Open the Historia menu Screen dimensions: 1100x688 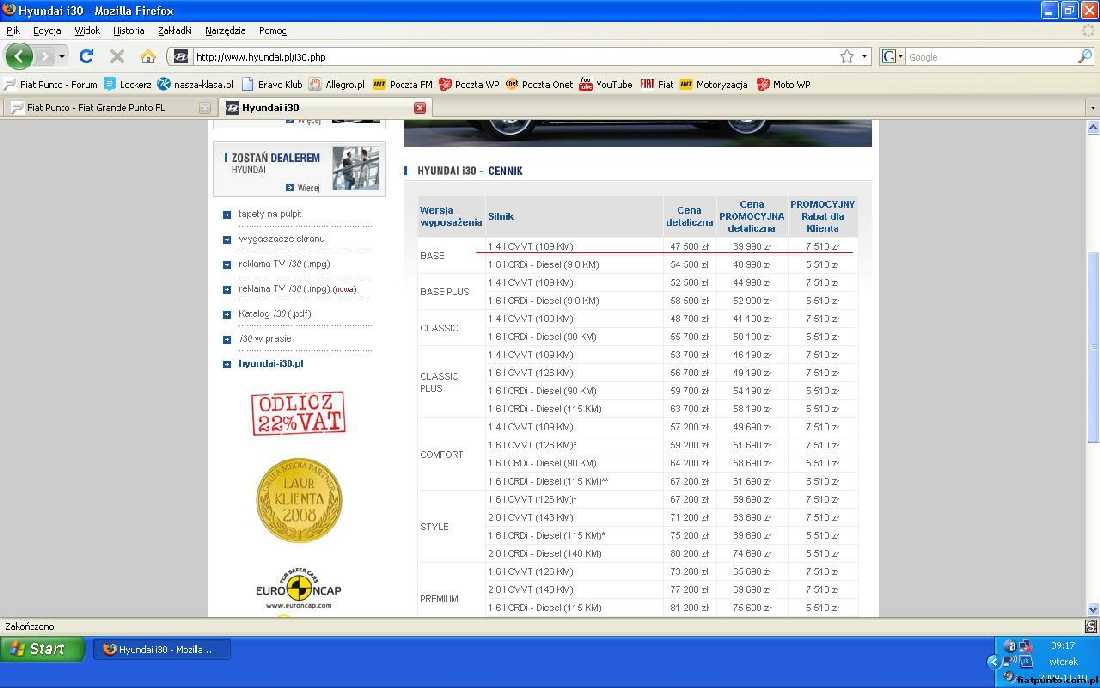tap(128, 31)
